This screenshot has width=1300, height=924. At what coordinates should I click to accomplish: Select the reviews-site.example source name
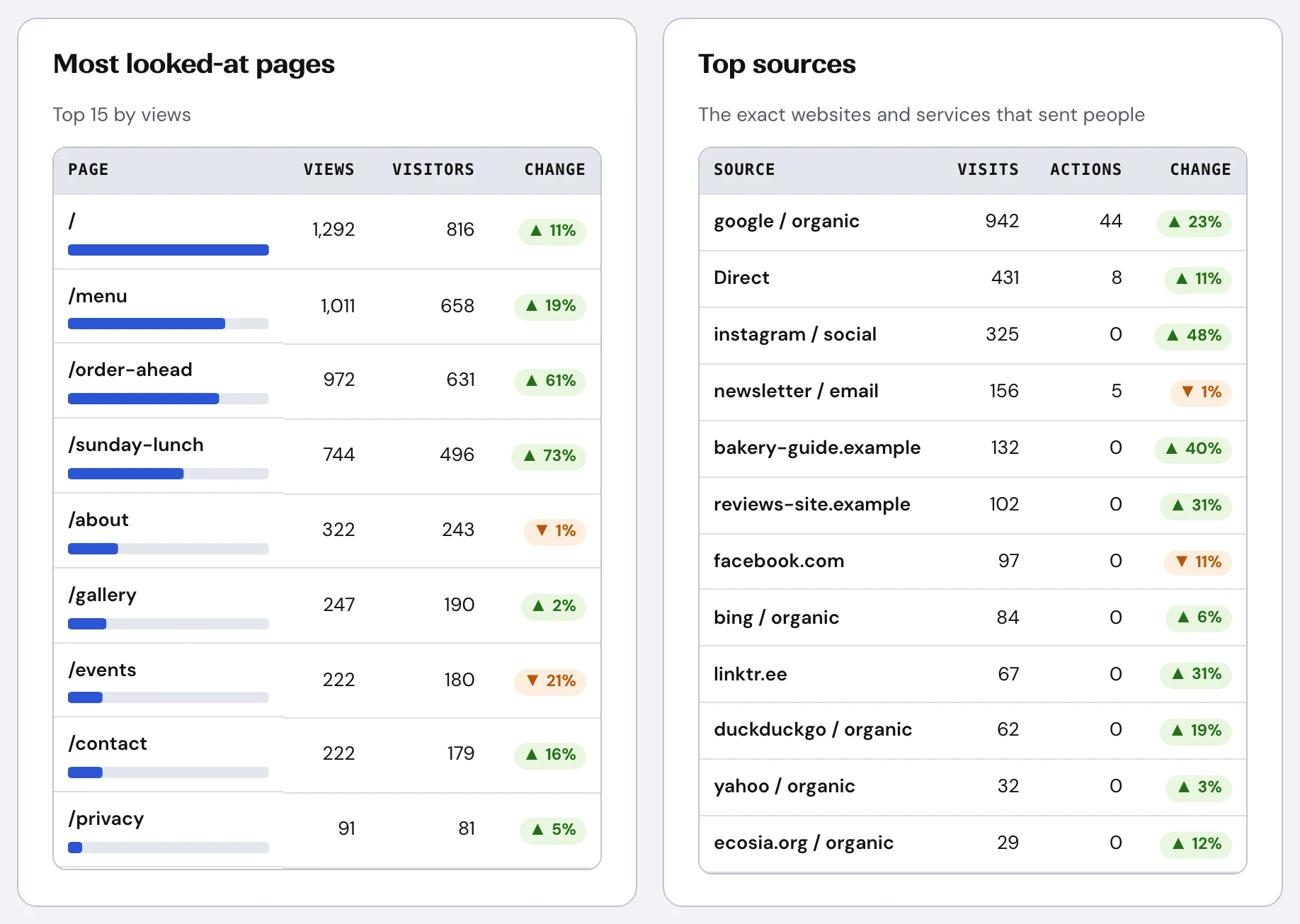[812, 504]
